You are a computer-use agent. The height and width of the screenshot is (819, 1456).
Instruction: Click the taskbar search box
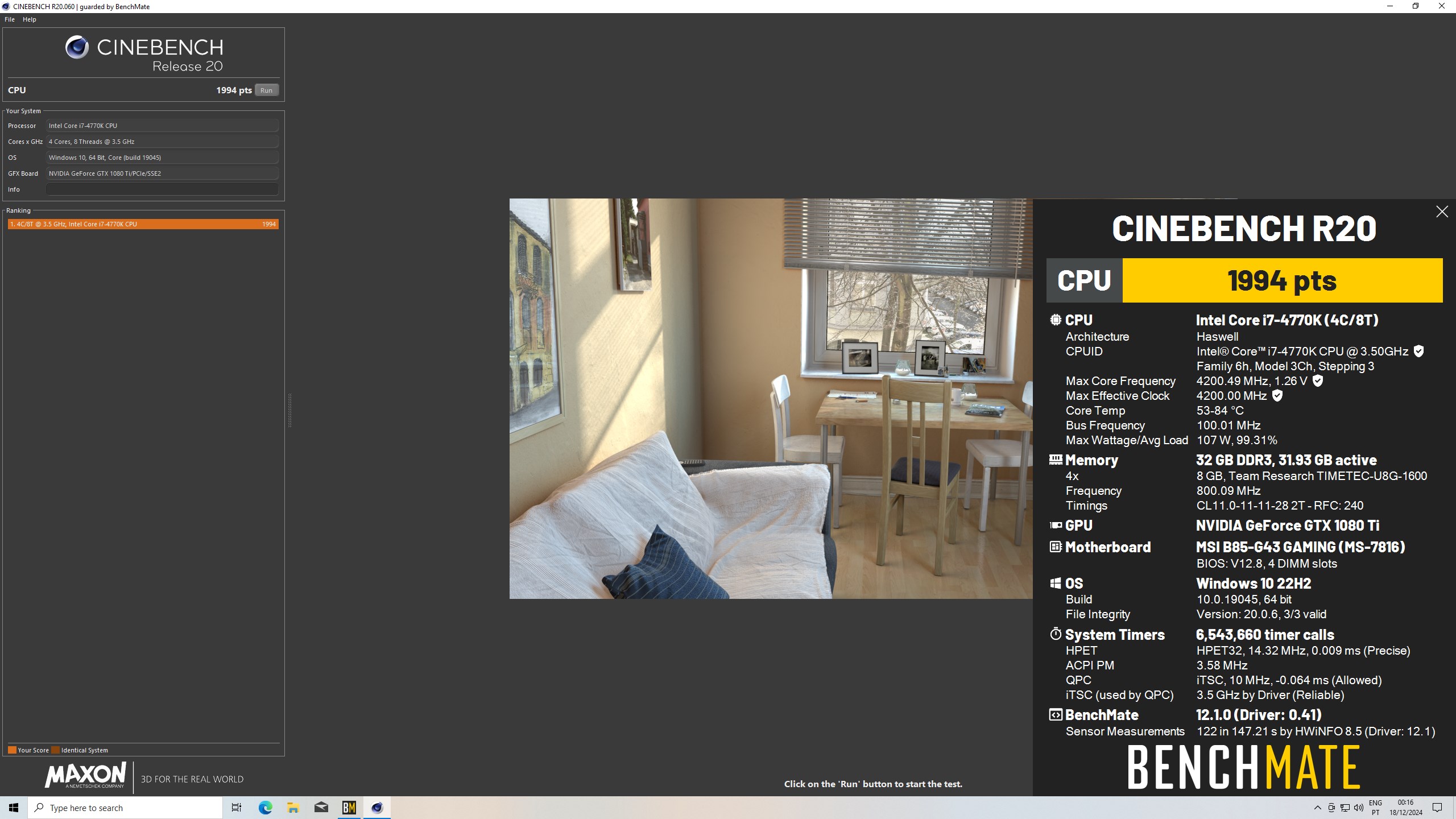tap(125, 808)
